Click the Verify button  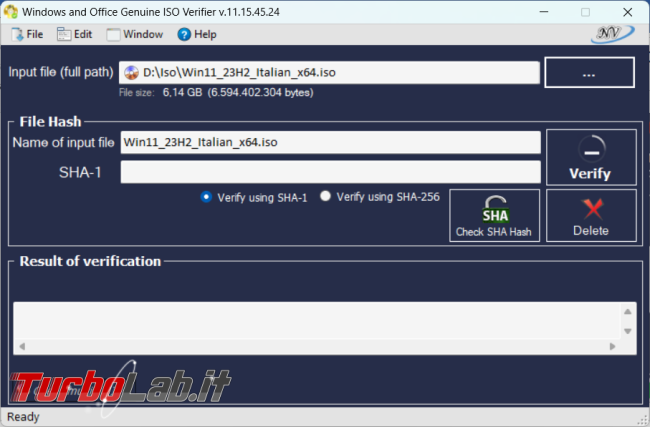point(591,157)
